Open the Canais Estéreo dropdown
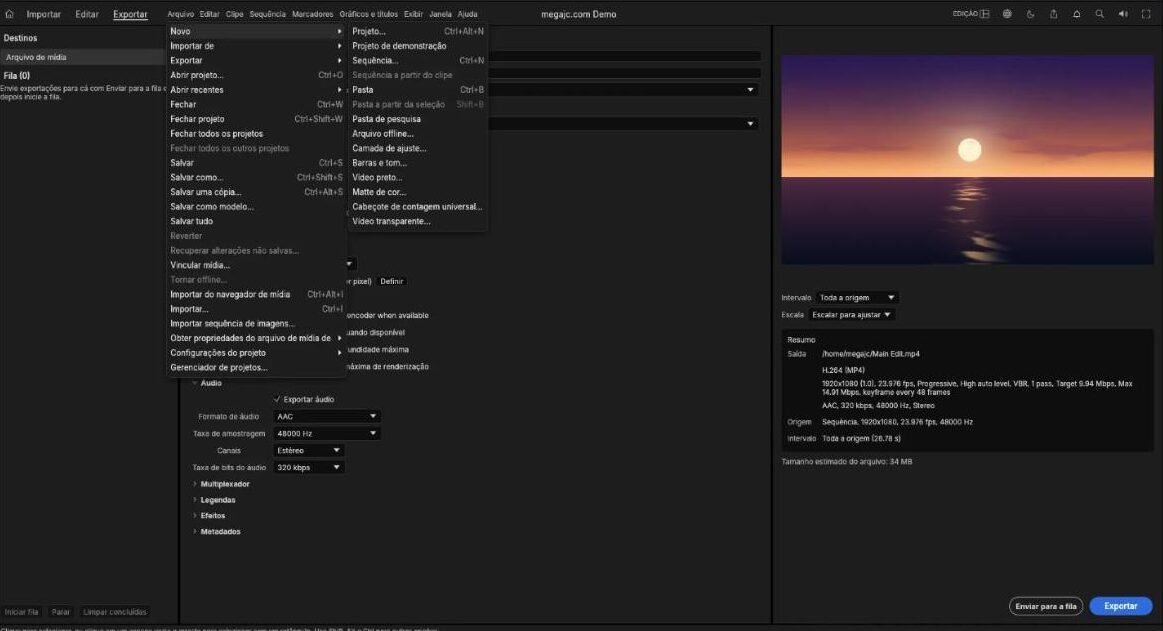 click(308, 451)
